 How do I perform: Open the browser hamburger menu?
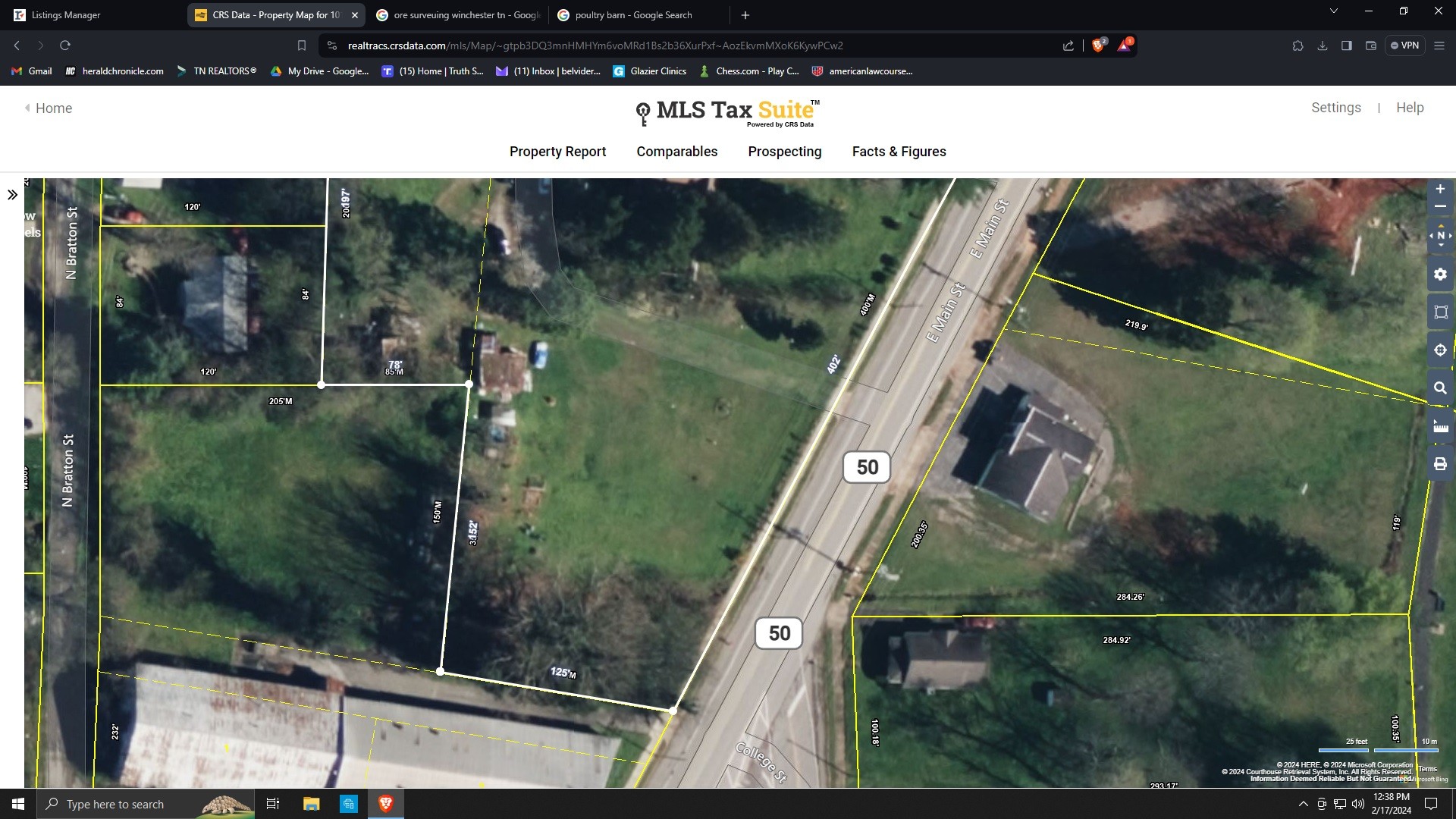click(x=1439, y=45)
